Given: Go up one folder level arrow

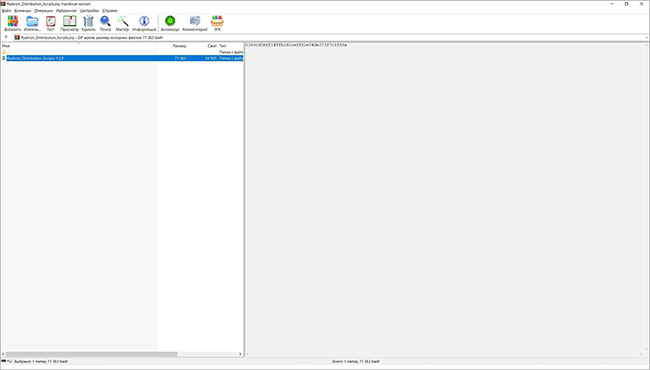Looking at the screenshot, I should (x=6, y=37).
